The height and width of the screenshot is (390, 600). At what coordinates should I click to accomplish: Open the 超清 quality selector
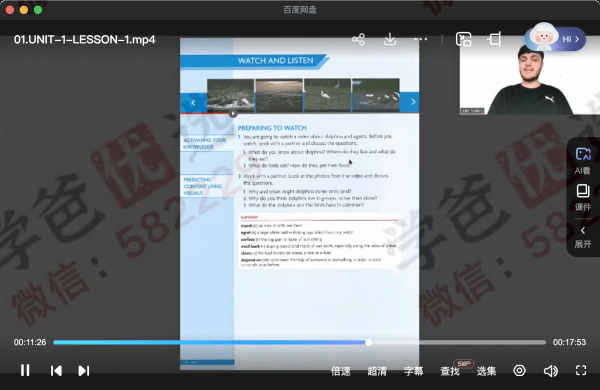377,371
